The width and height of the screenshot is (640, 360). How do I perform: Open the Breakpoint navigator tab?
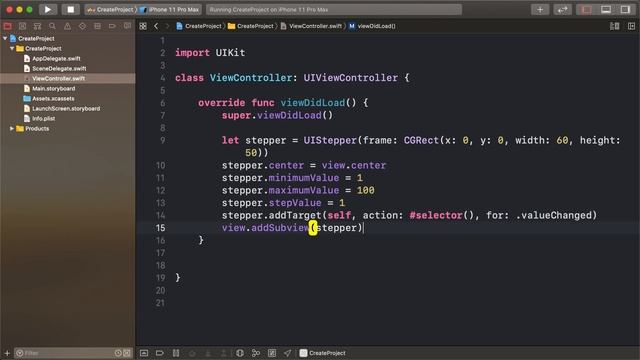point(112,26)
